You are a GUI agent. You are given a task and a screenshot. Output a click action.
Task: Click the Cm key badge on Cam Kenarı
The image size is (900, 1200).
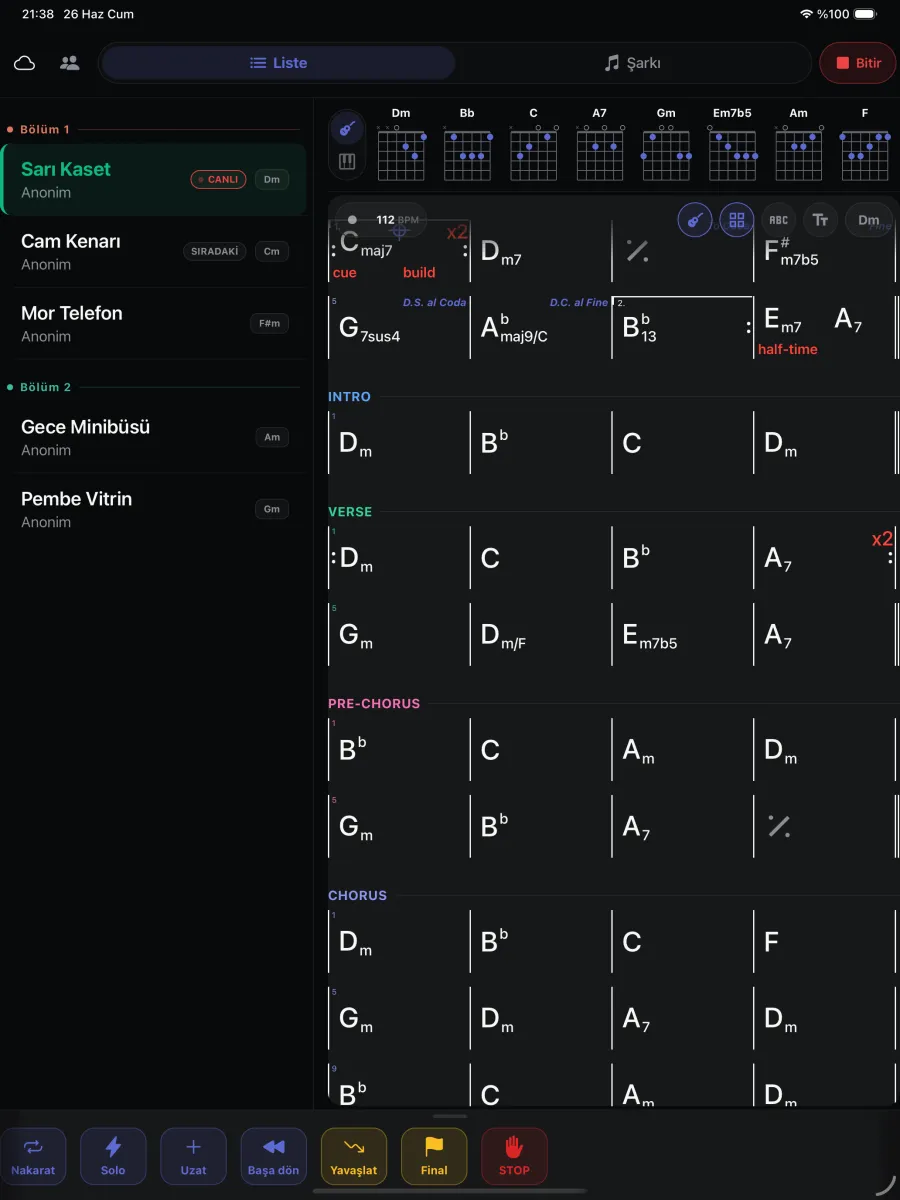pos(272,252)
